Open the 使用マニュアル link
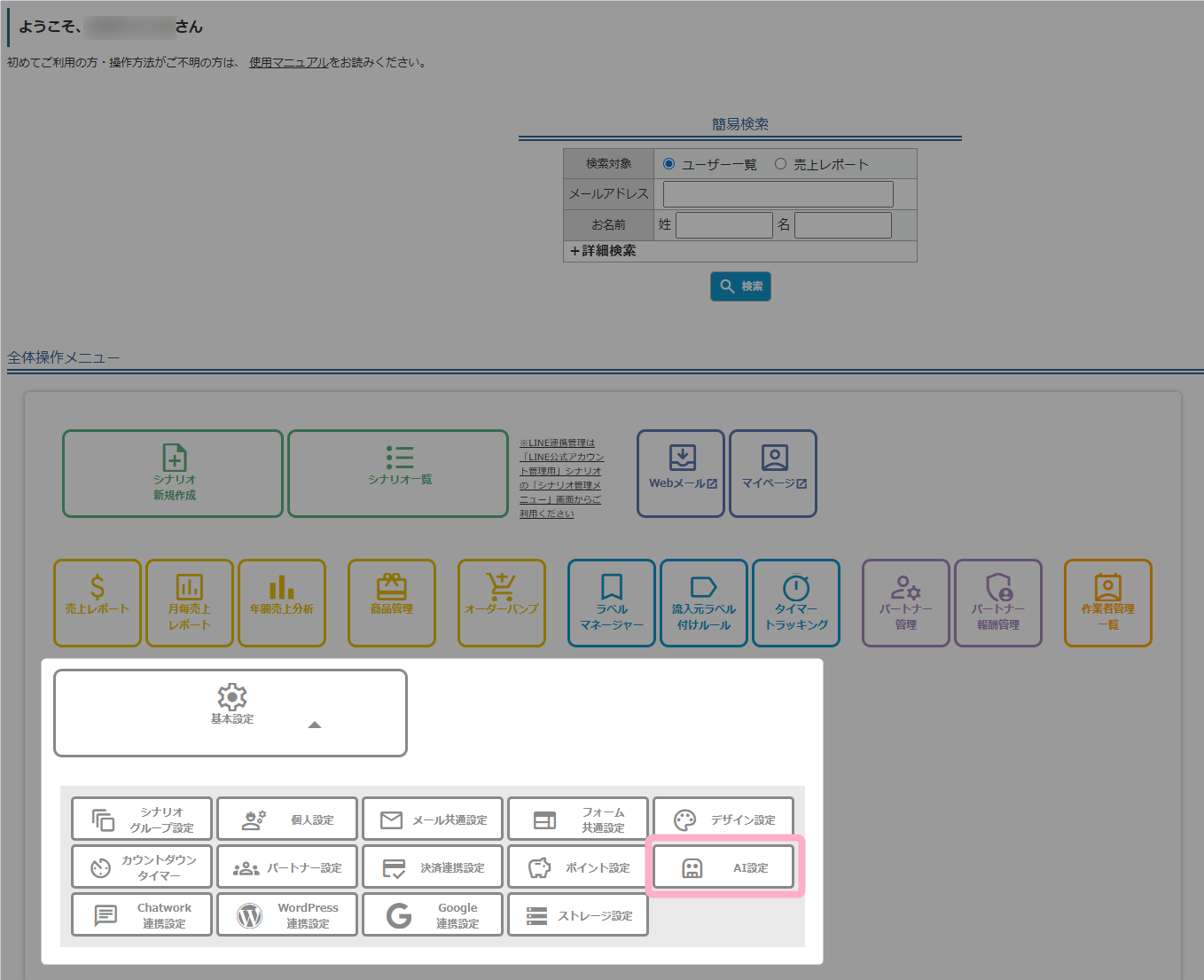The width and height of the screenshot is (1204, 980). 288,63
